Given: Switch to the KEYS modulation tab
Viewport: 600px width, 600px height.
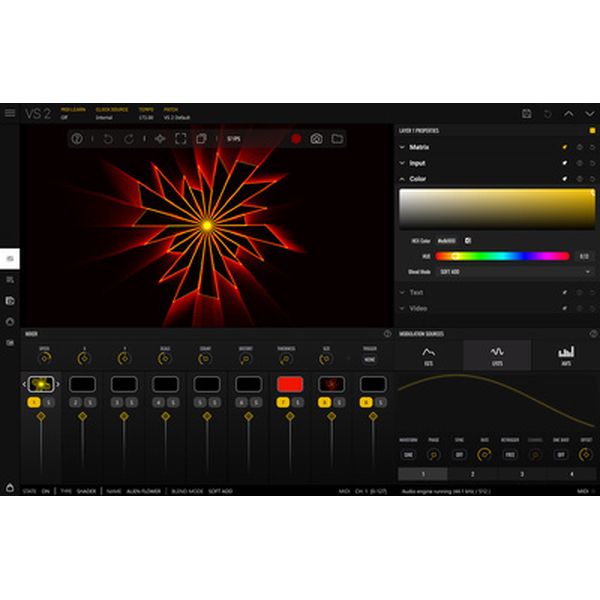Looking at the screenshot, I should pyautogui.click(x=428, y=355).
